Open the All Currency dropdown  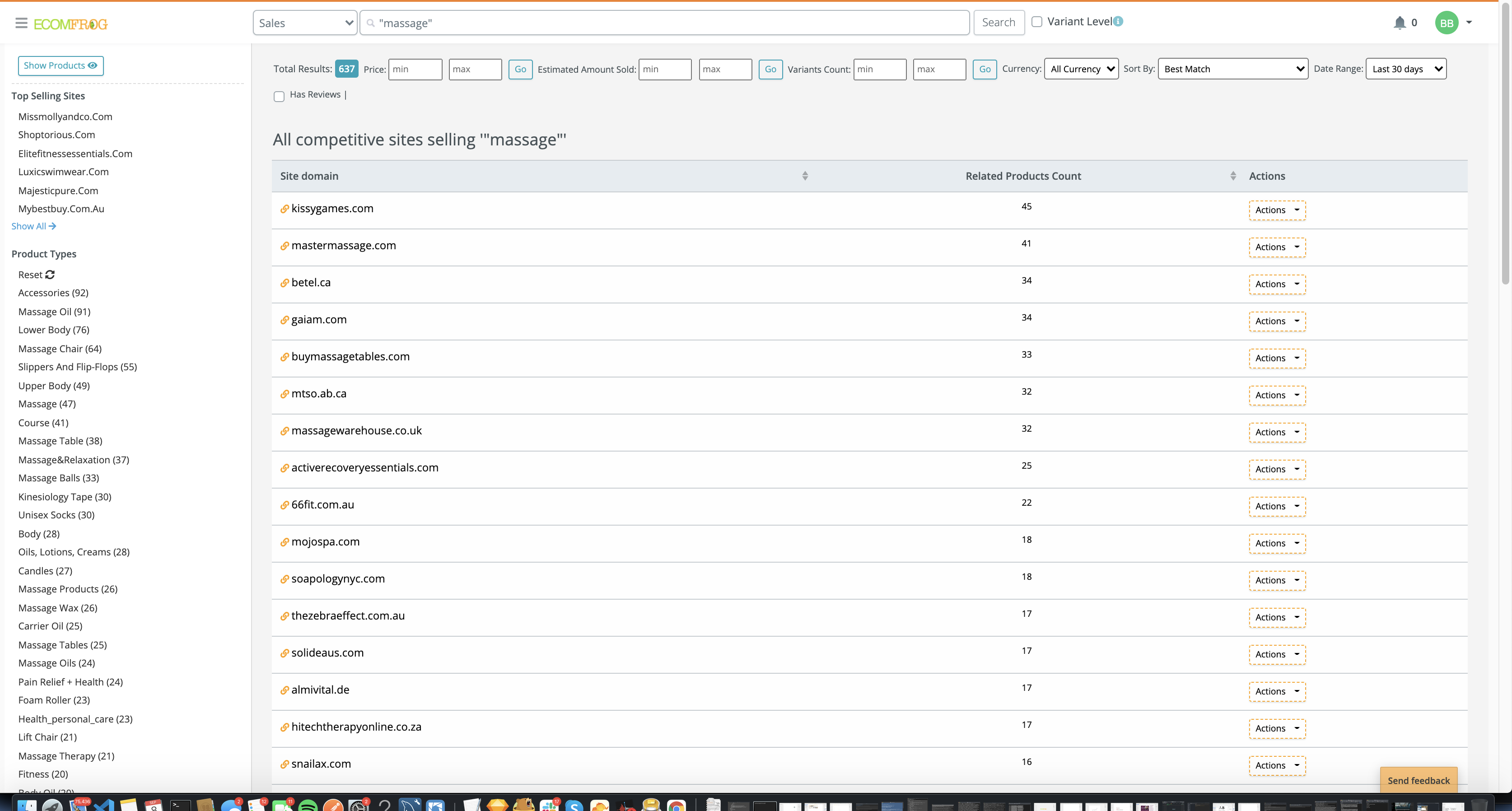[1081, 69]
